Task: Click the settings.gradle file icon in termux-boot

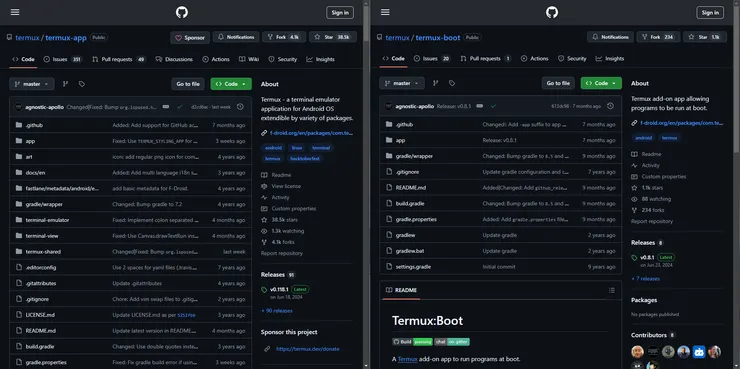Action: coord(389,267)
